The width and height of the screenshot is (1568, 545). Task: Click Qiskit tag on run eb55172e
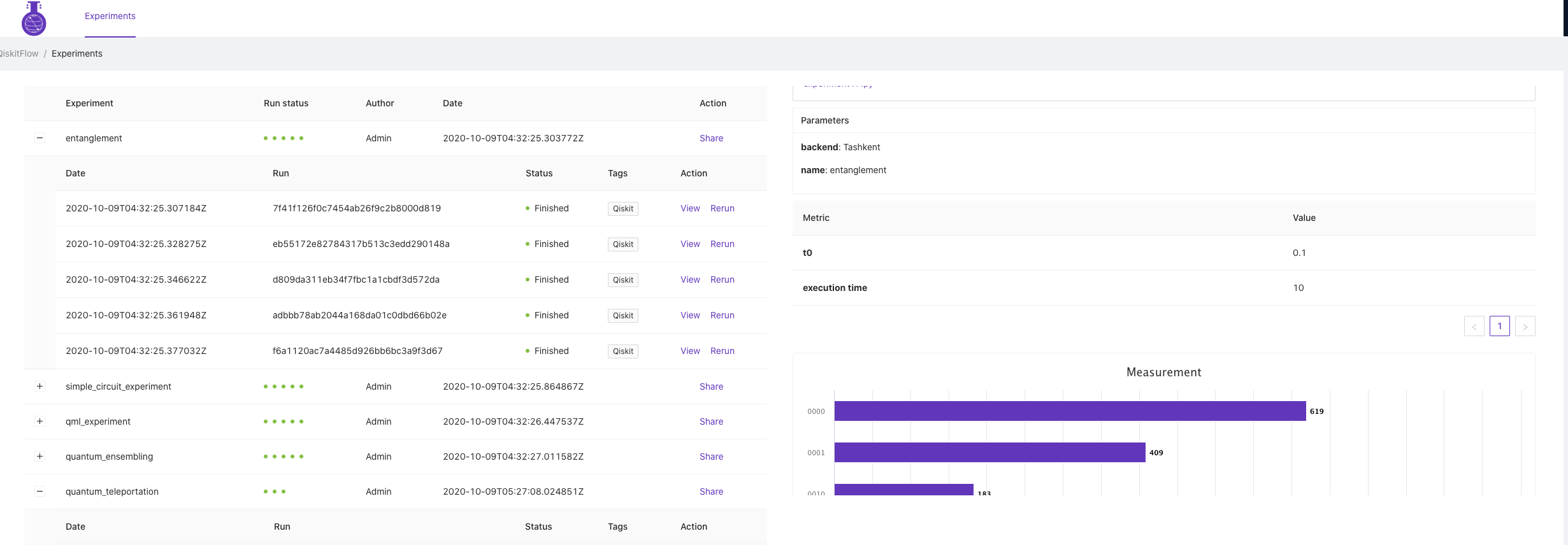coord(623,244)
